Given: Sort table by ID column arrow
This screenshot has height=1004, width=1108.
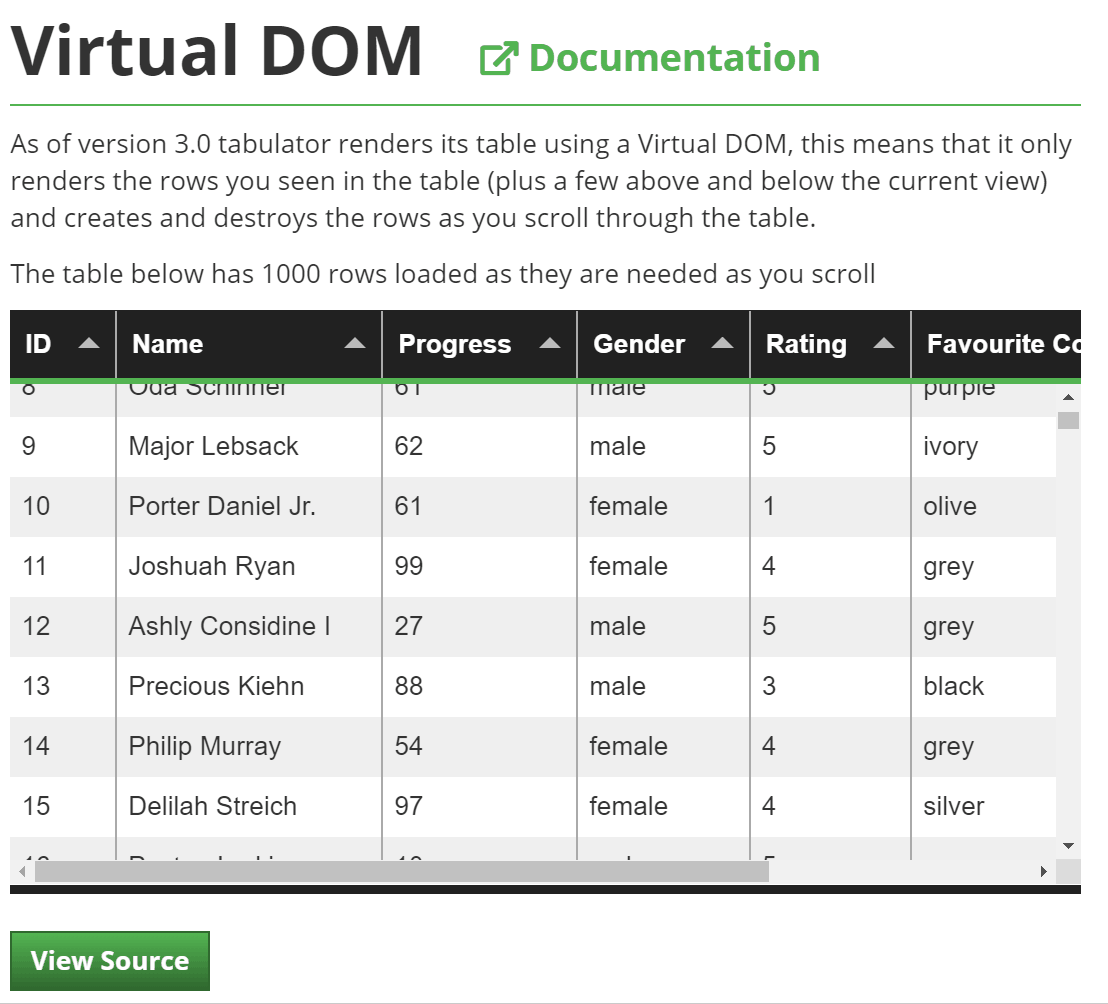Looking at the screenshot, I should 89,343.
